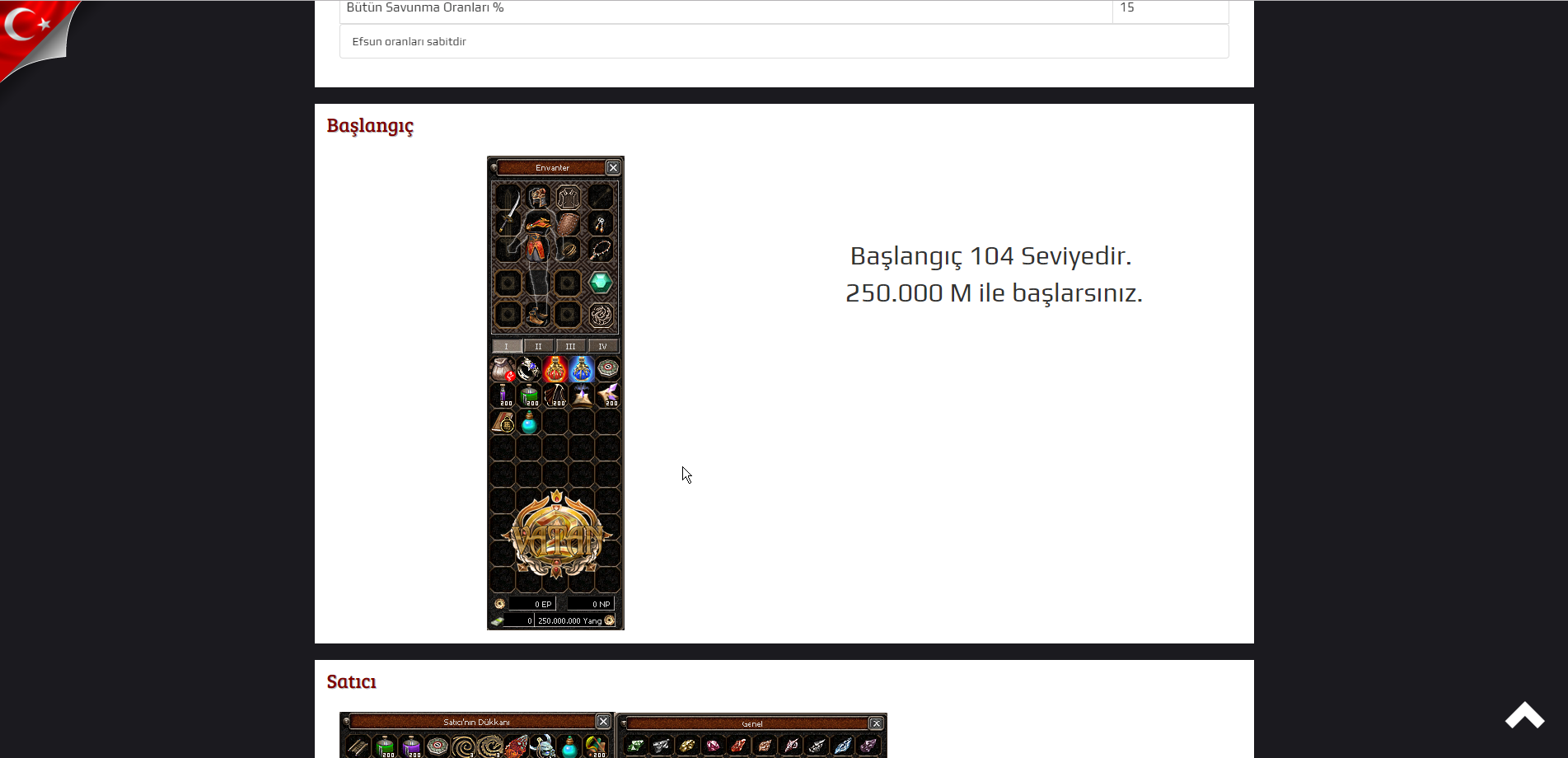1568x758 pixels.
Task: Select the light blue crystal in Genel window
Action: [x=842, y=746]
